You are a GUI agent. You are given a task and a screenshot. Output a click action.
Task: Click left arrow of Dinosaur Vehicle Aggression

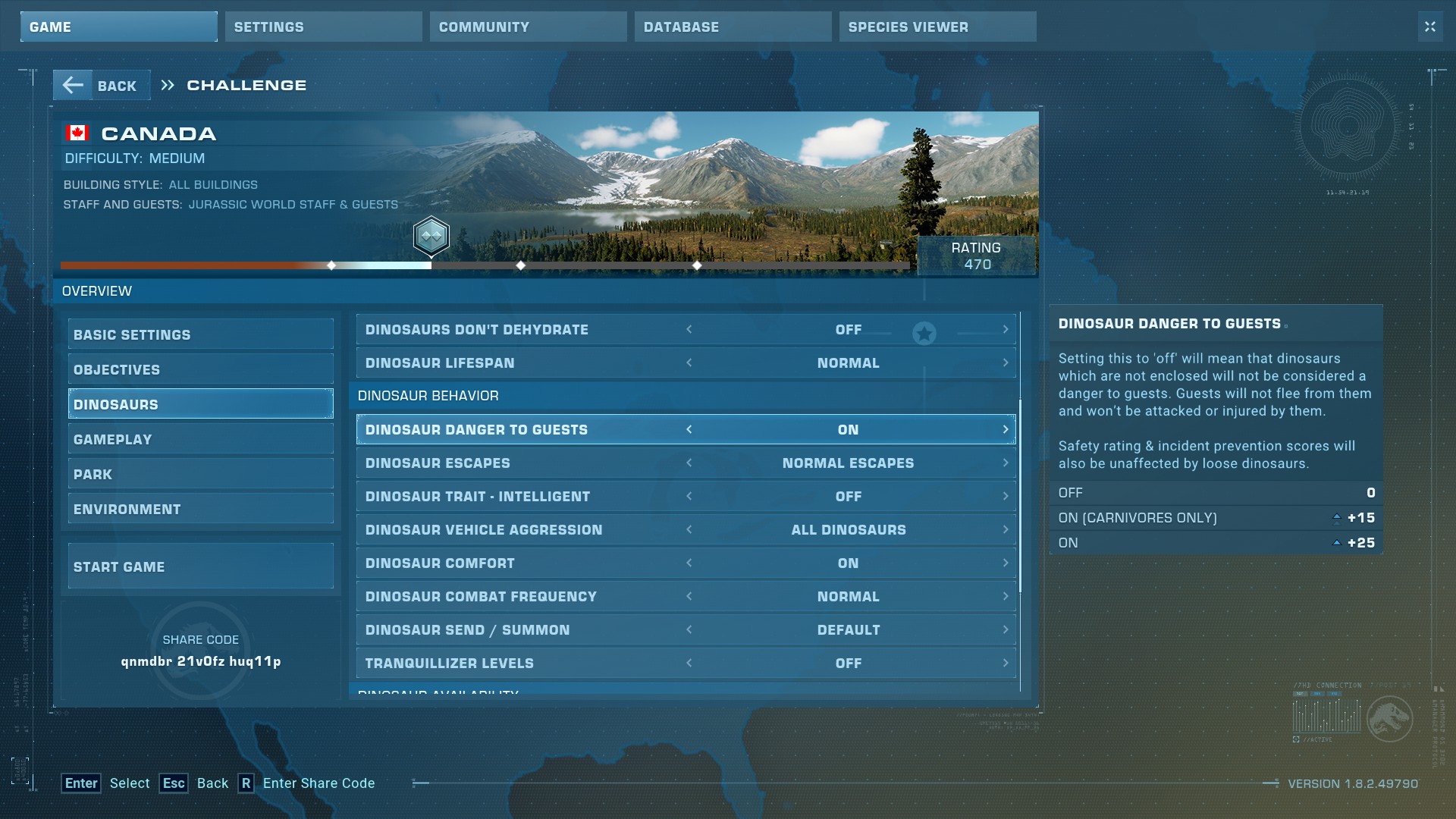click(689, 529)
